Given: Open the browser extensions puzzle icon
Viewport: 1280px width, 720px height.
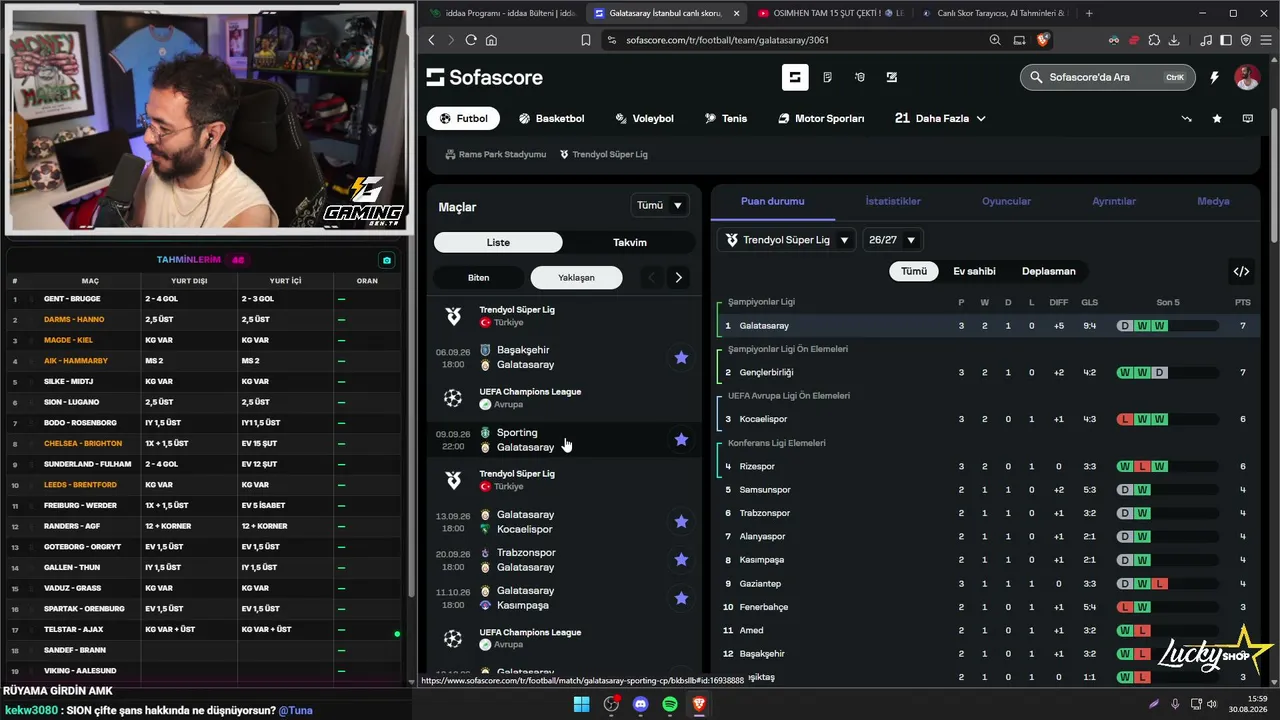Looking at the screenshot, I should pos(1154,40).
